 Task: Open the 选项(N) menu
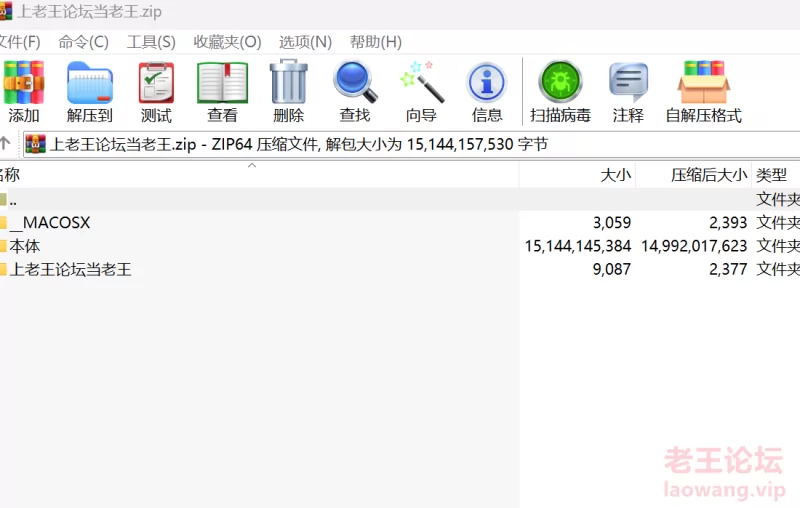(x=305, y=42)
